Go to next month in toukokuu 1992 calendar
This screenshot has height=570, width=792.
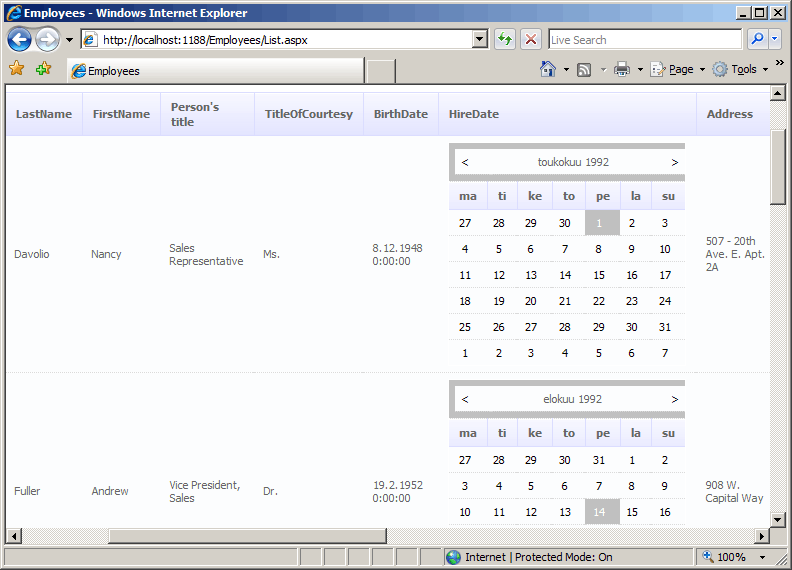(674, 162)
